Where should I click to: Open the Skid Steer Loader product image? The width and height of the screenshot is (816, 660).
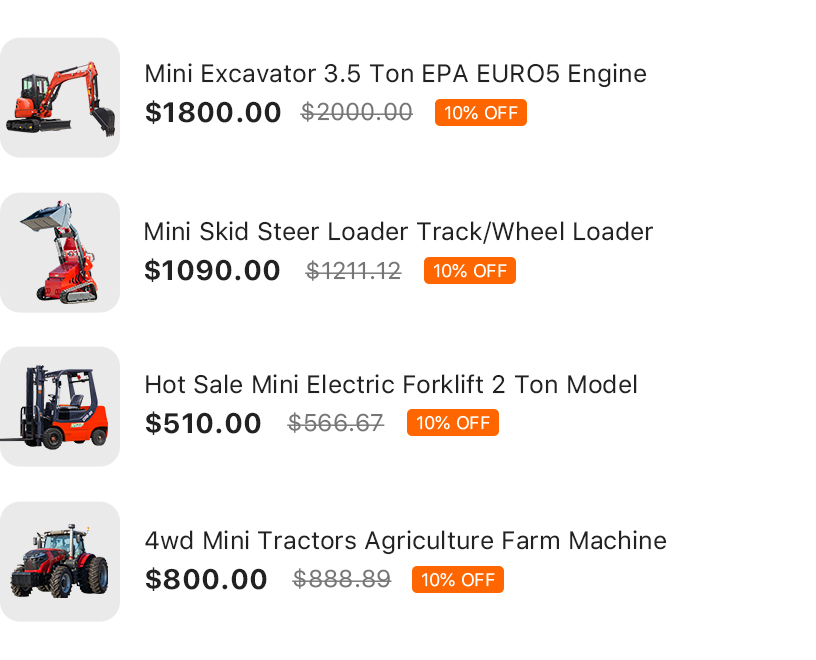60,252
